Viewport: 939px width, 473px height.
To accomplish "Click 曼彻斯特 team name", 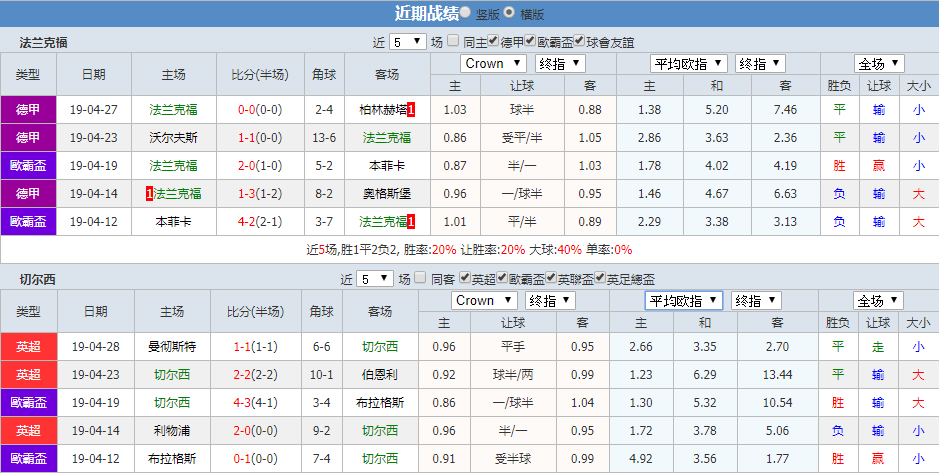I will point(172,347).
